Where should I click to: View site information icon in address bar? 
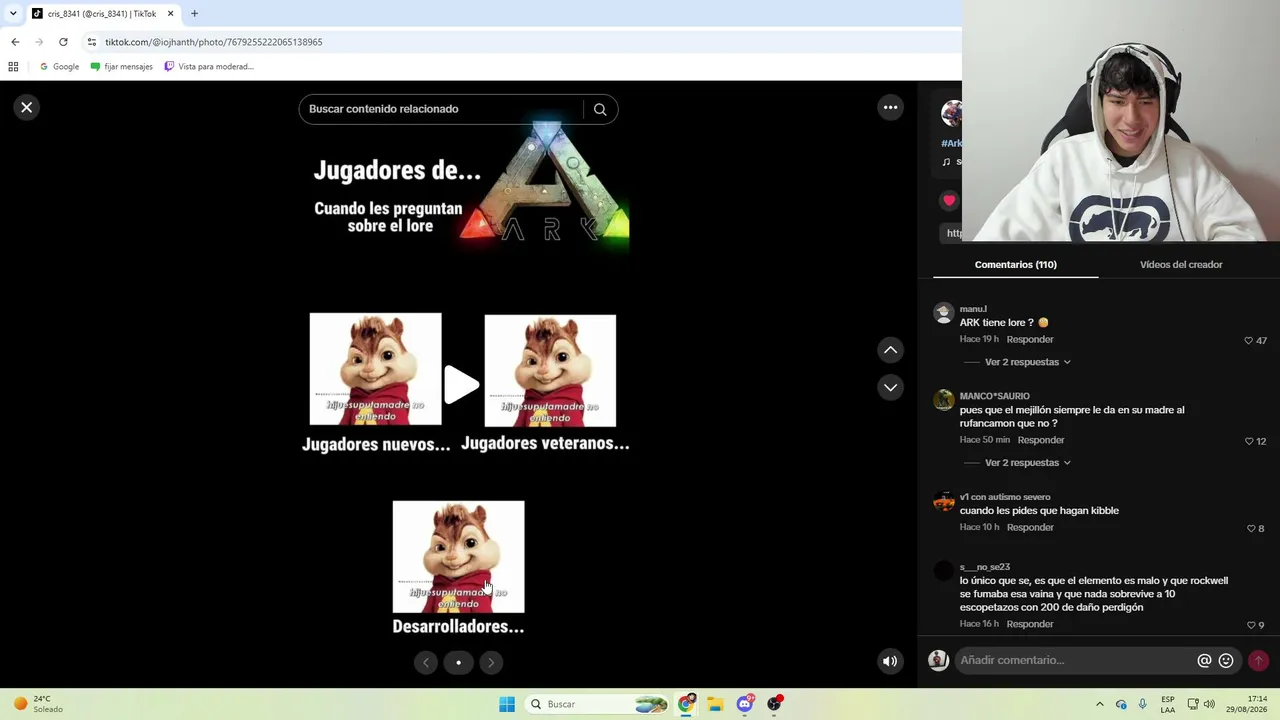92,42
